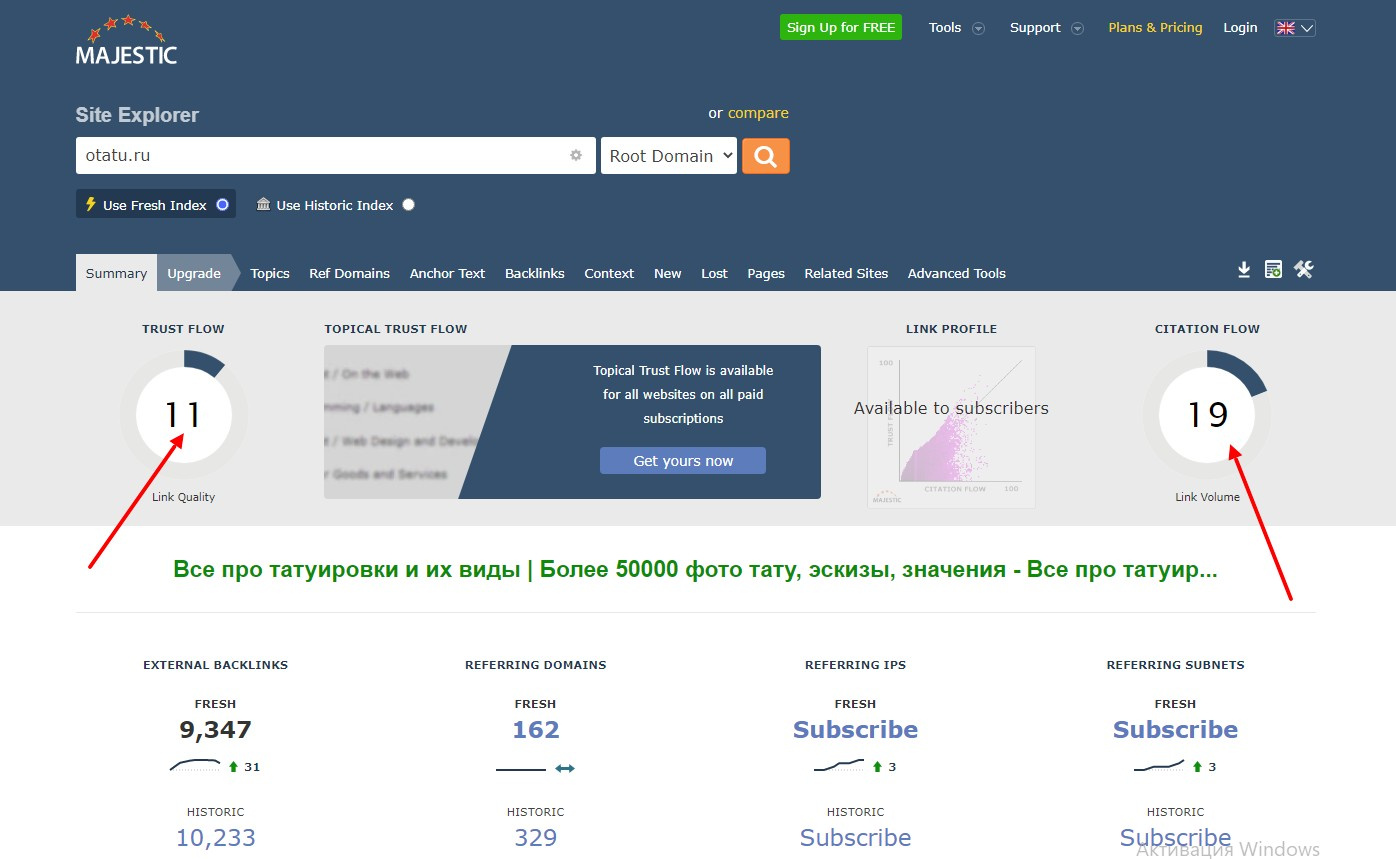
Task: Open the Related Sites tab
Action: (x=846, y=273)
